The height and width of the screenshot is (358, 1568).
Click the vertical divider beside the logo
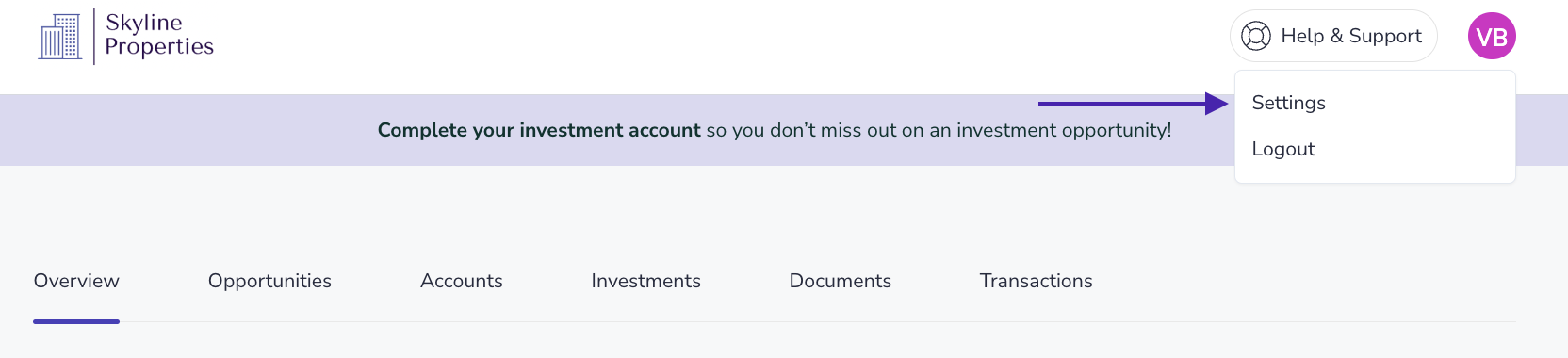click(x=94, y=37)
